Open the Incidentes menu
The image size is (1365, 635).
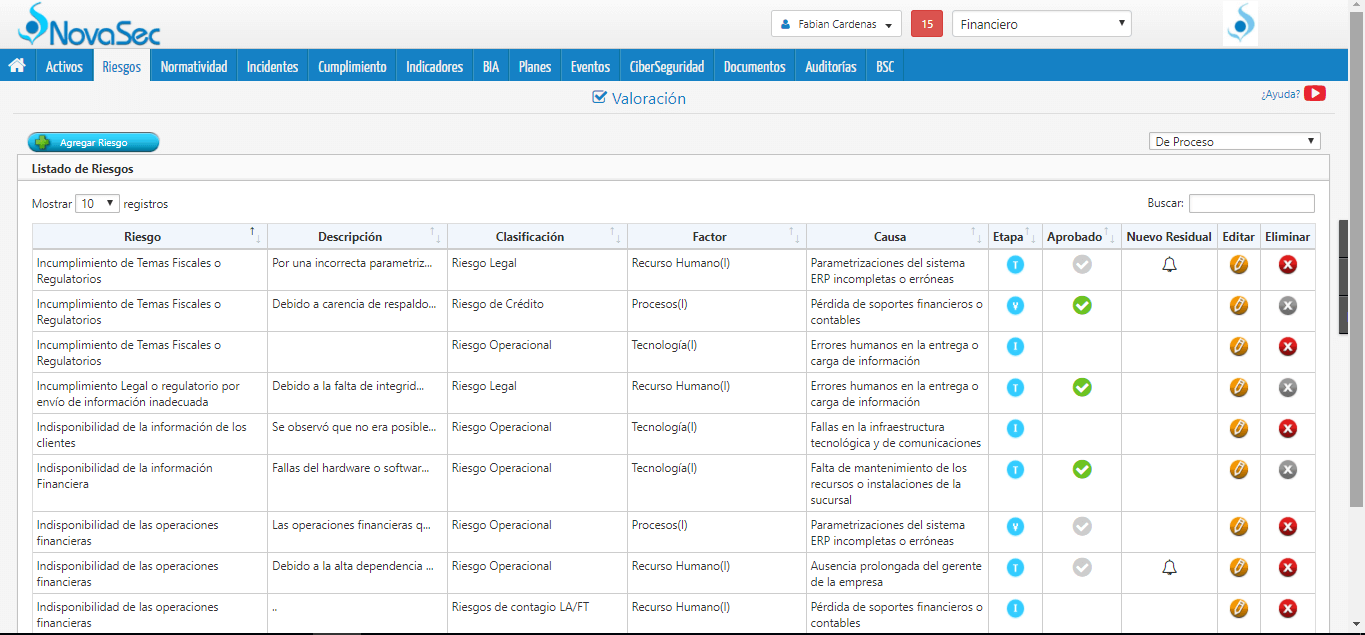272,66
